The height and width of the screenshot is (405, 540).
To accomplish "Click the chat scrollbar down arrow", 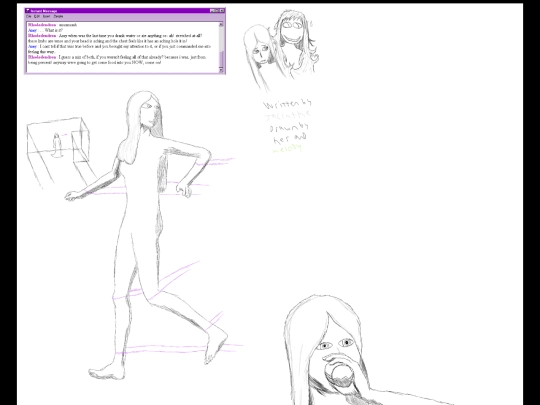I will click(221, 70).
